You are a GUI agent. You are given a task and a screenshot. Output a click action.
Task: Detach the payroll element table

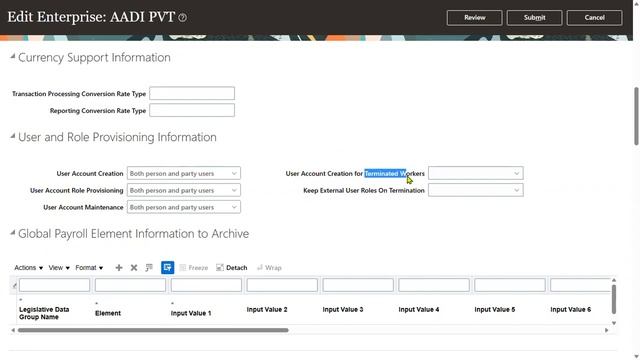tap(231, 268)
